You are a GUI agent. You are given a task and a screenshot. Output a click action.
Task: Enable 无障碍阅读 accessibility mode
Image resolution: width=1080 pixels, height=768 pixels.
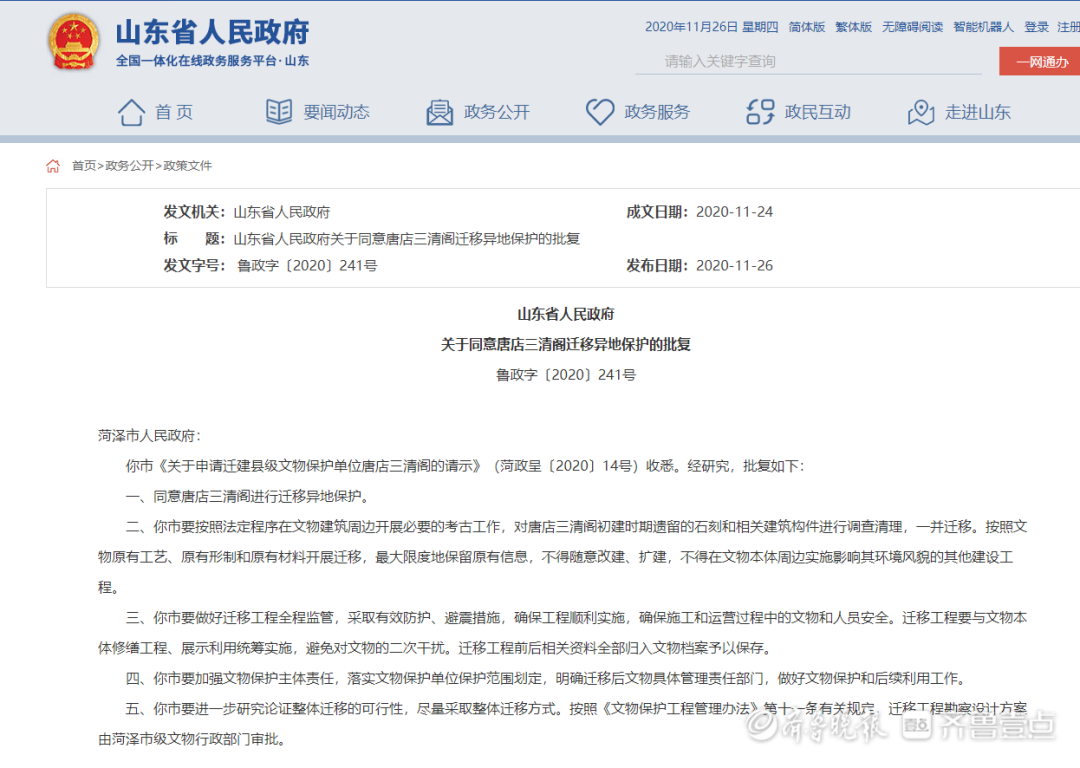point(912,27)
